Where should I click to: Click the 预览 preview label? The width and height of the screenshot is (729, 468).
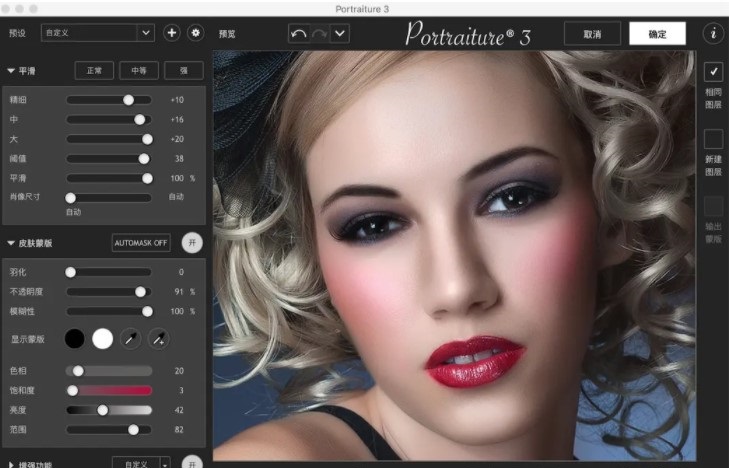pyautogui.click(x=227, y=34)
